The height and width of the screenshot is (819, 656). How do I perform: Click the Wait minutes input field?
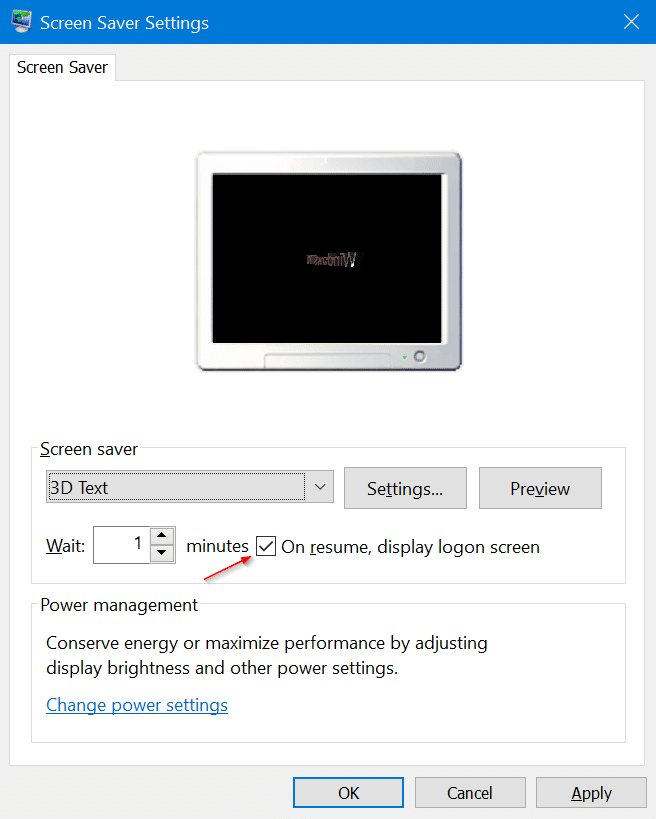(x=121, y=545)
